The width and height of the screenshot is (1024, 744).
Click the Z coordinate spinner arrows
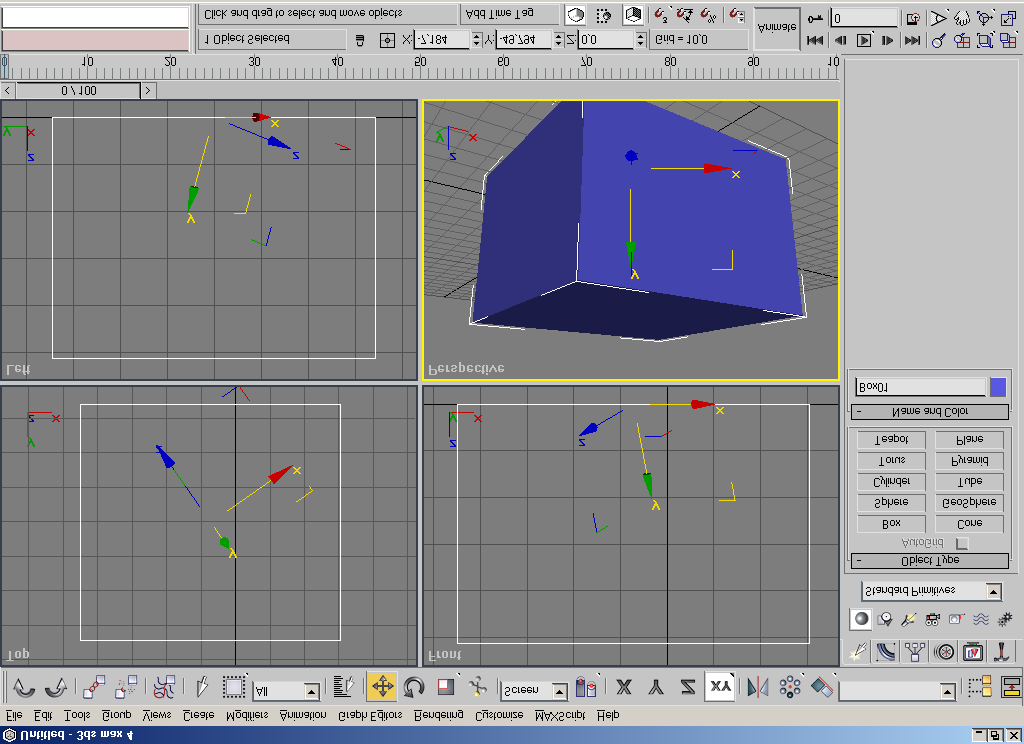tap(641, 40)
